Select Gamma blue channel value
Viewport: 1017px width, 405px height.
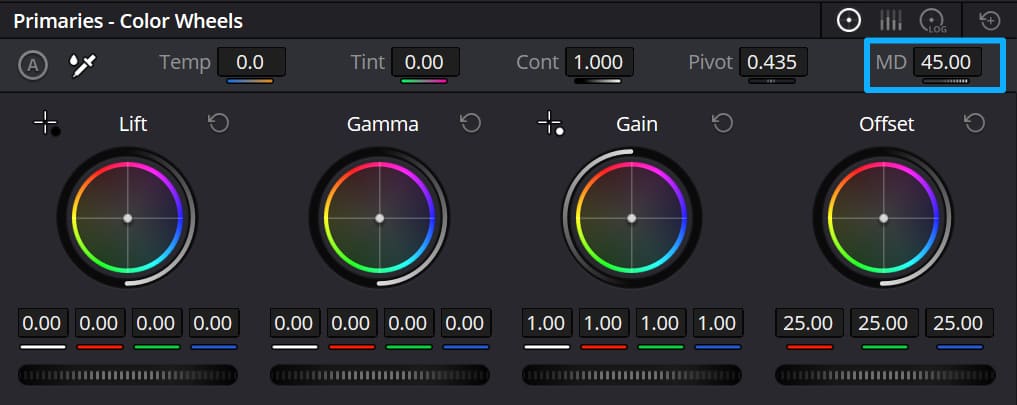click(x=466, y=323)
